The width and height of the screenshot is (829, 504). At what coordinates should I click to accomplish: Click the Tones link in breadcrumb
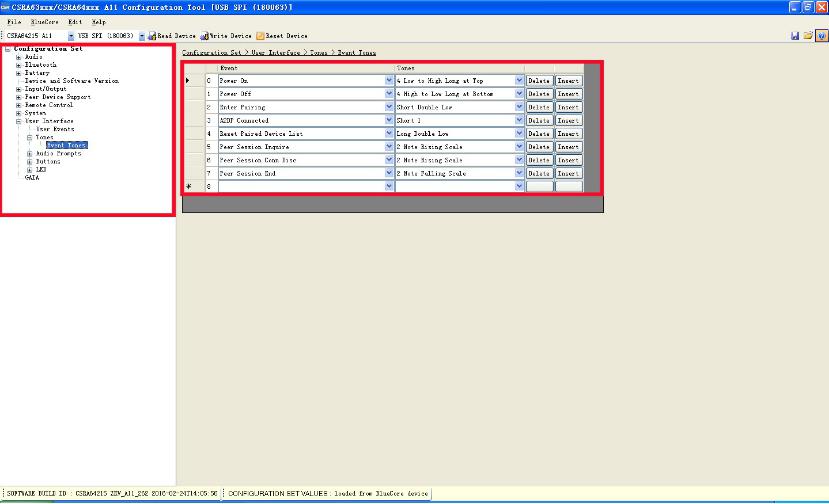click(319, 52)
